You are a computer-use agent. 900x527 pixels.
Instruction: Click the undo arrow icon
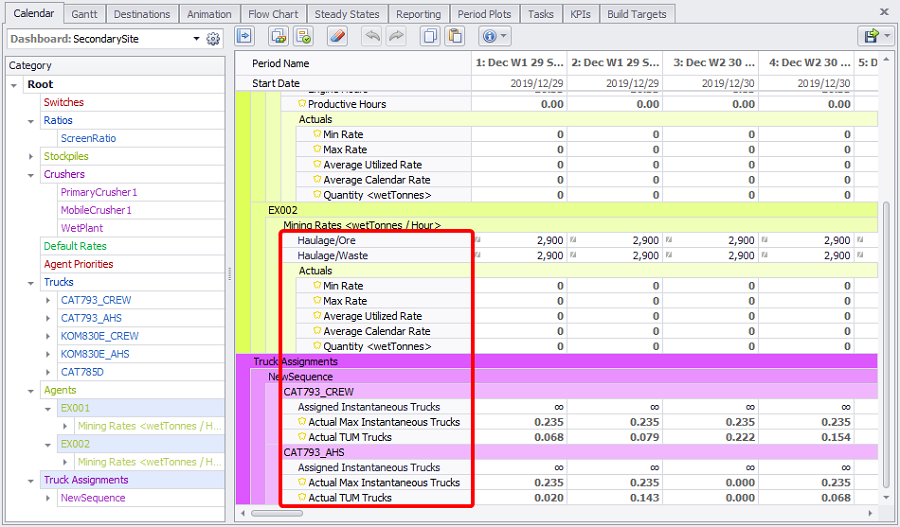[372, 37]
